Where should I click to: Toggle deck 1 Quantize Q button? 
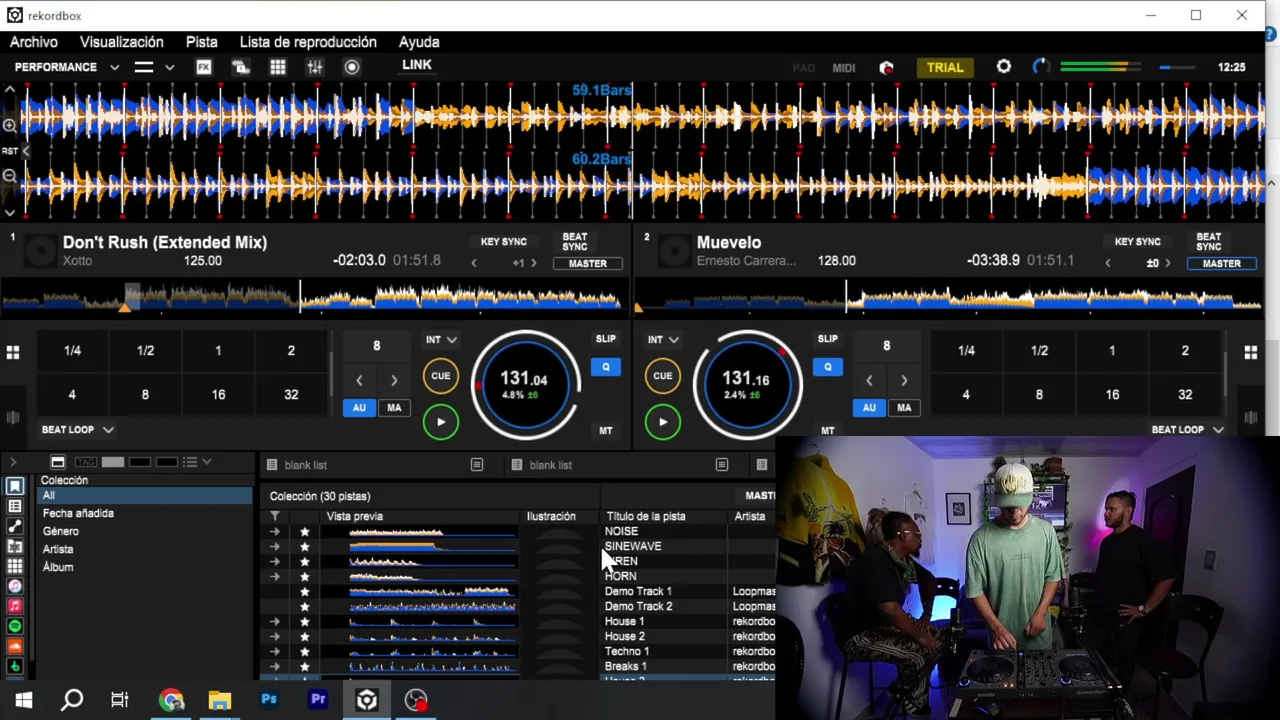(606, 367)
